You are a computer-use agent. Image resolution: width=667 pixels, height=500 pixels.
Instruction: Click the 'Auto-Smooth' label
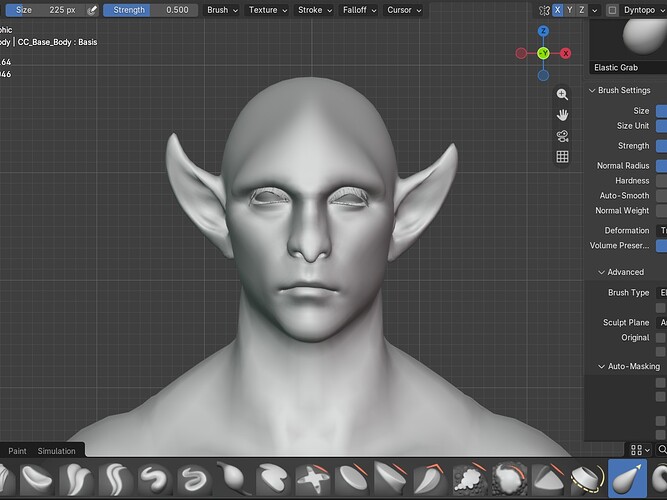point(624,196)
